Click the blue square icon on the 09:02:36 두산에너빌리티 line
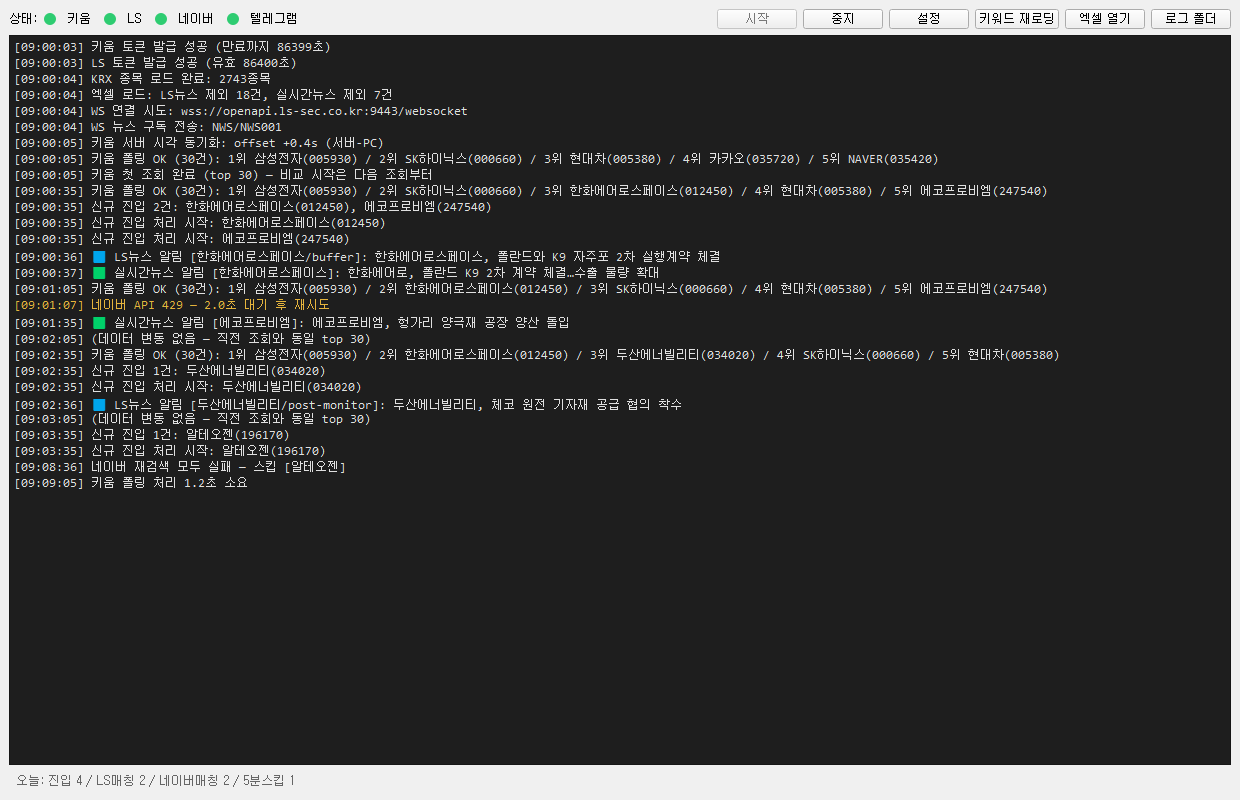Image resolution: width=1240 pixels, height=800 pixels. [x=99, y=405]
